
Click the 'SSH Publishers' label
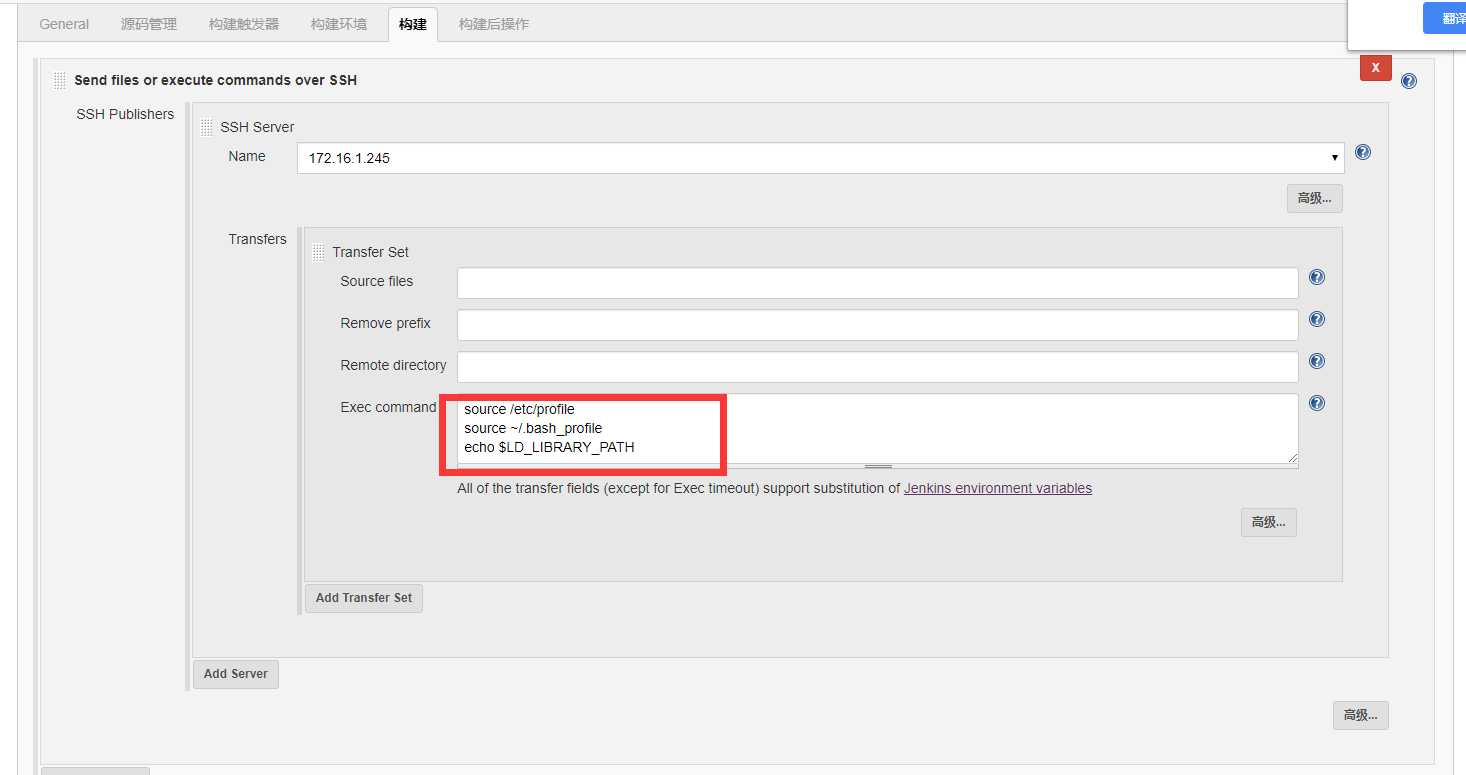pos(125,114)
